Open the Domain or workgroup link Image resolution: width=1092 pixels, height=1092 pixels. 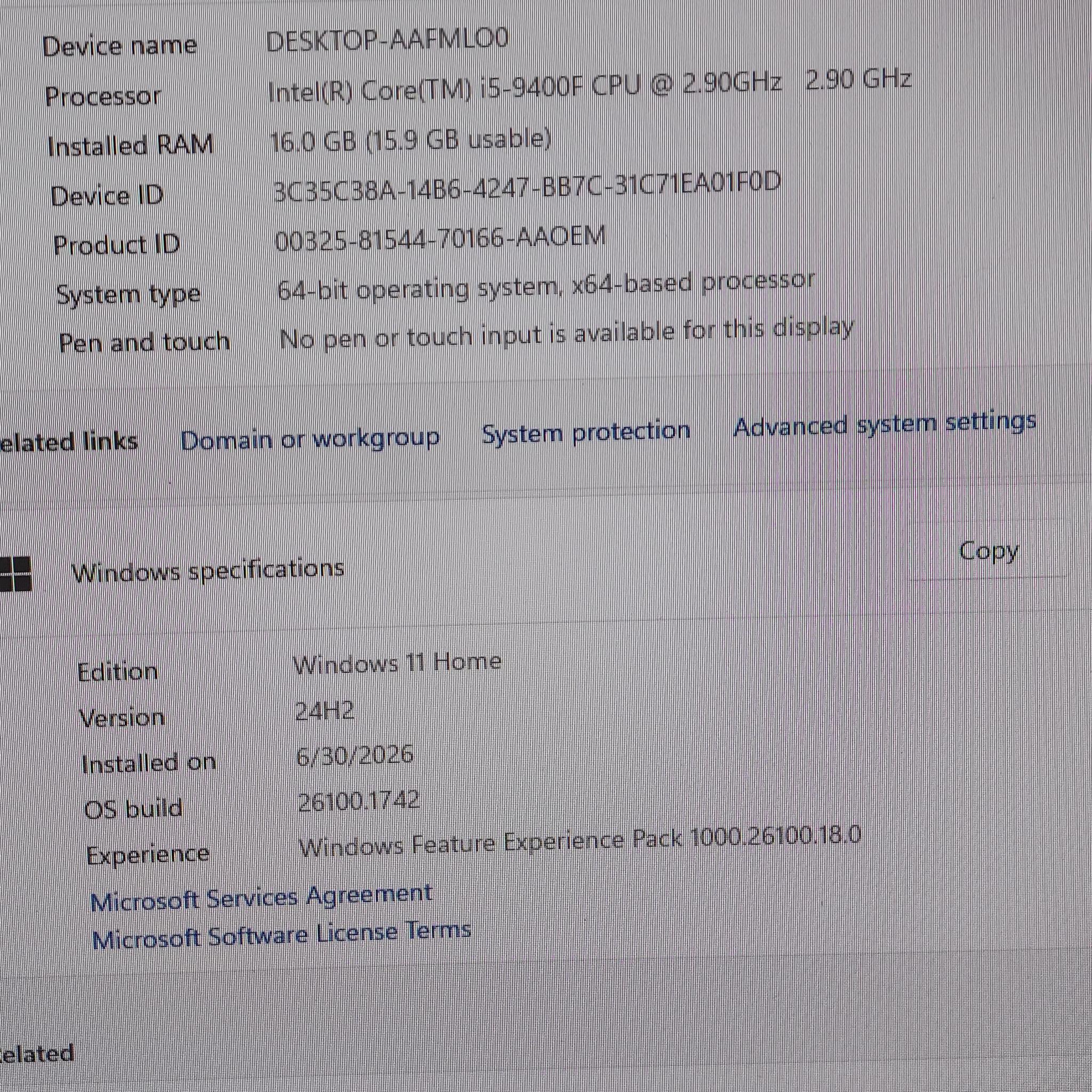(310, 439)
